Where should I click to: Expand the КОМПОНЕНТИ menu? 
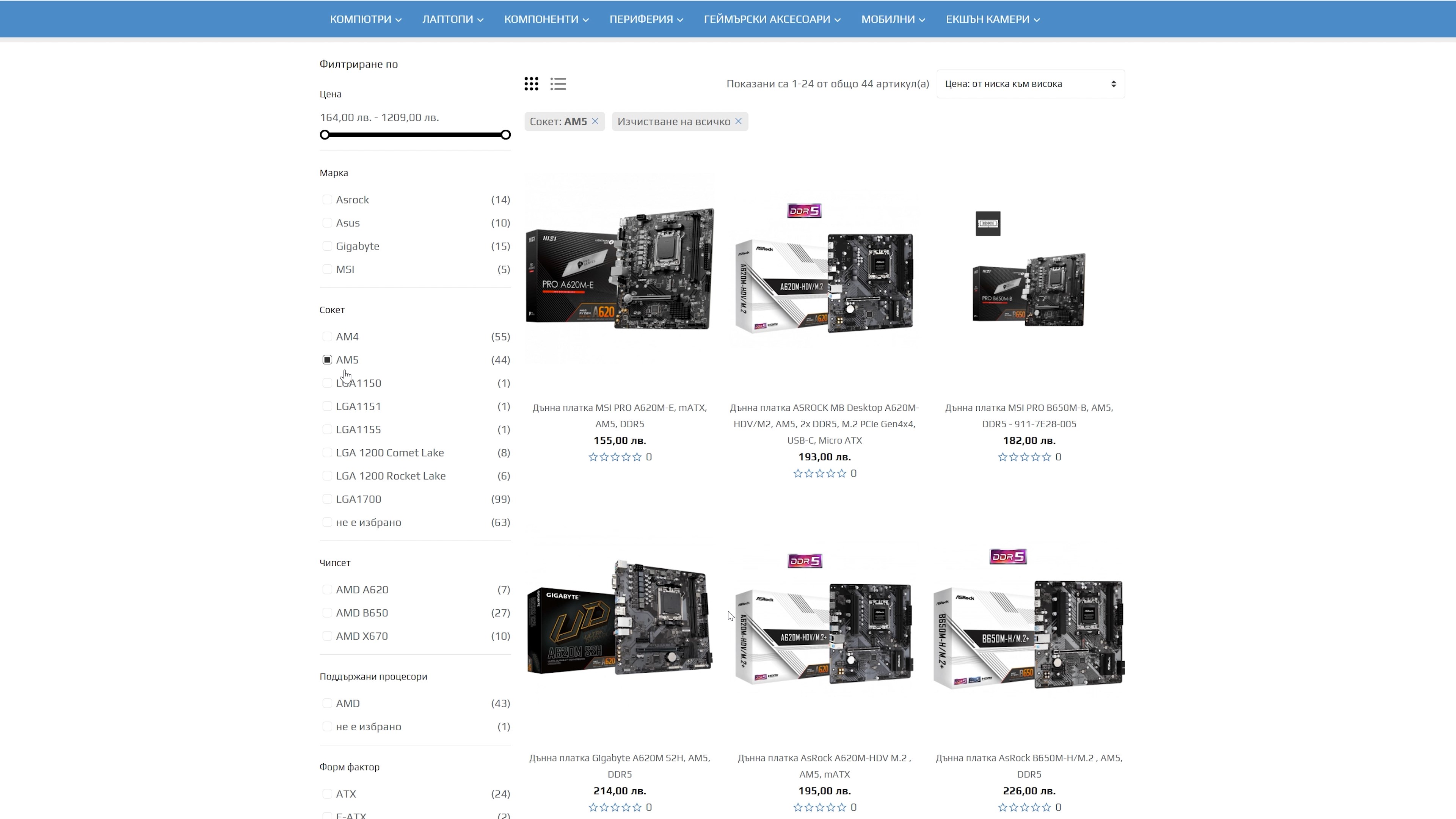(546, 19)
